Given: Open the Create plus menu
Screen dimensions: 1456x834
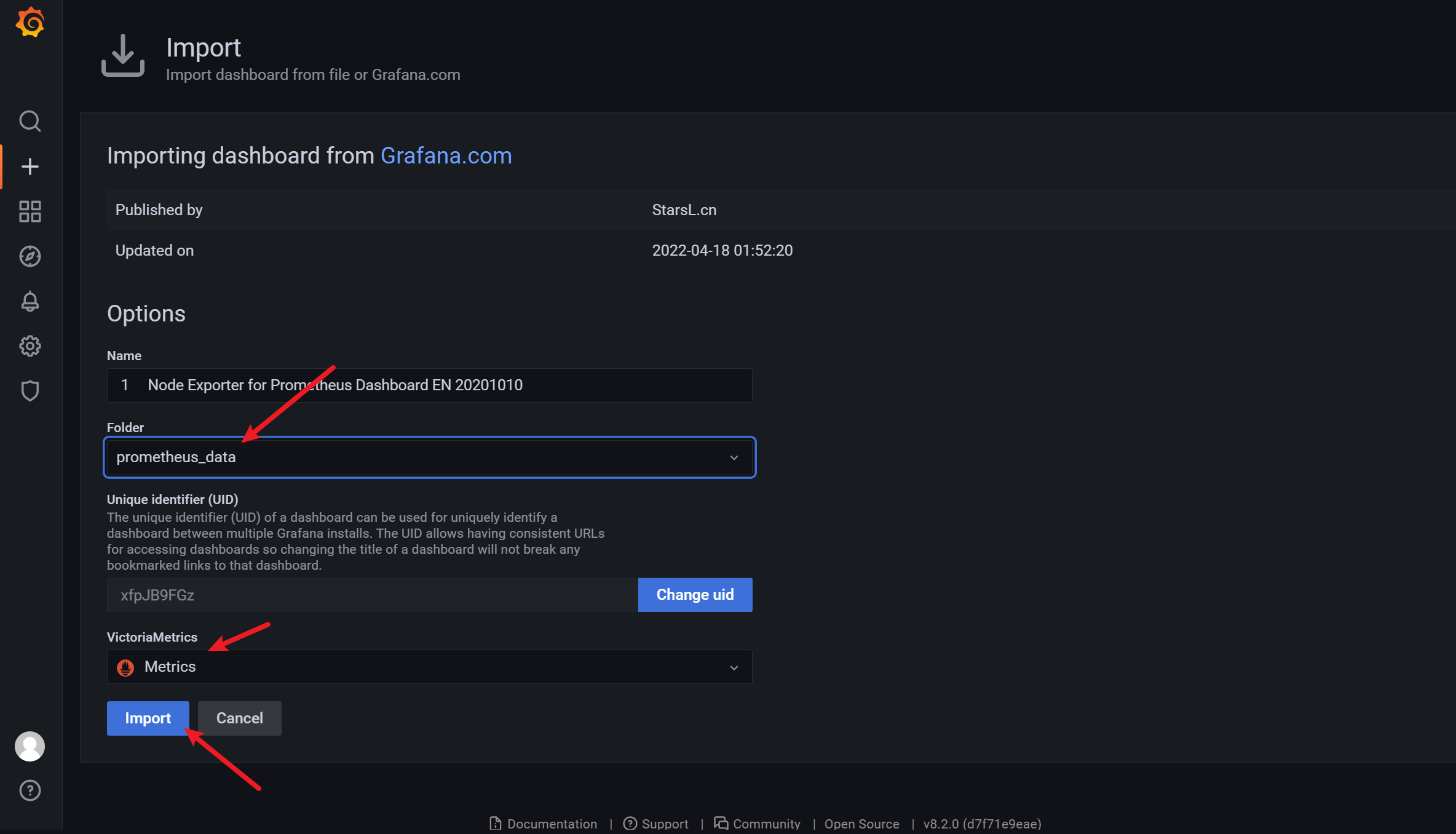Looking at the screenshot, I should 30,167.
